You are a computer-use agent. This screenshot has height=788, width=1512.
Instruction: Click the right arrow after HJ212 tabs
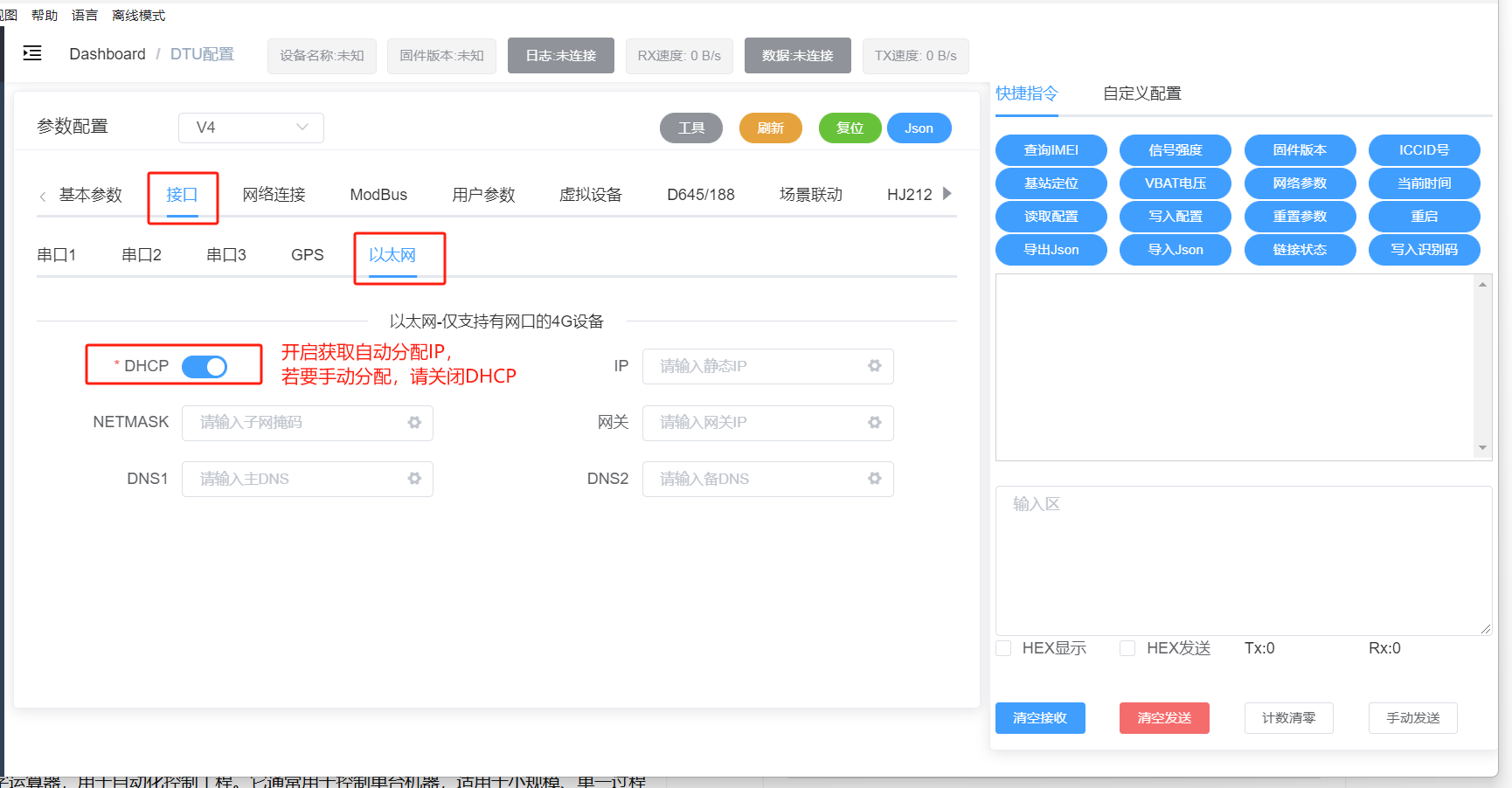click(948, 193)
